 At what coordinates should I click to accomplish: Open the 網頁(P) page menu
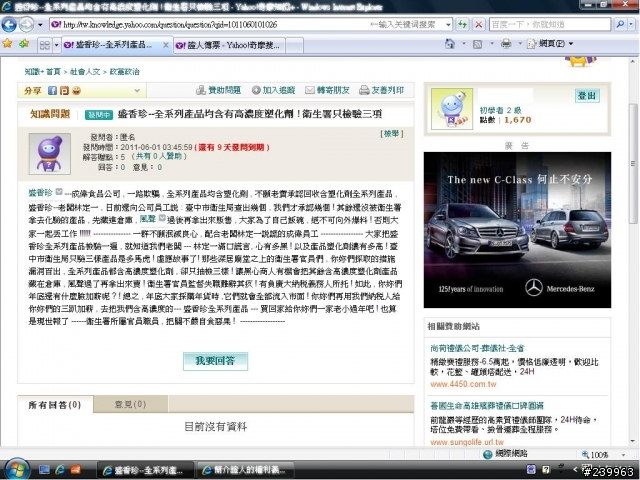click(x=550, y=44)
